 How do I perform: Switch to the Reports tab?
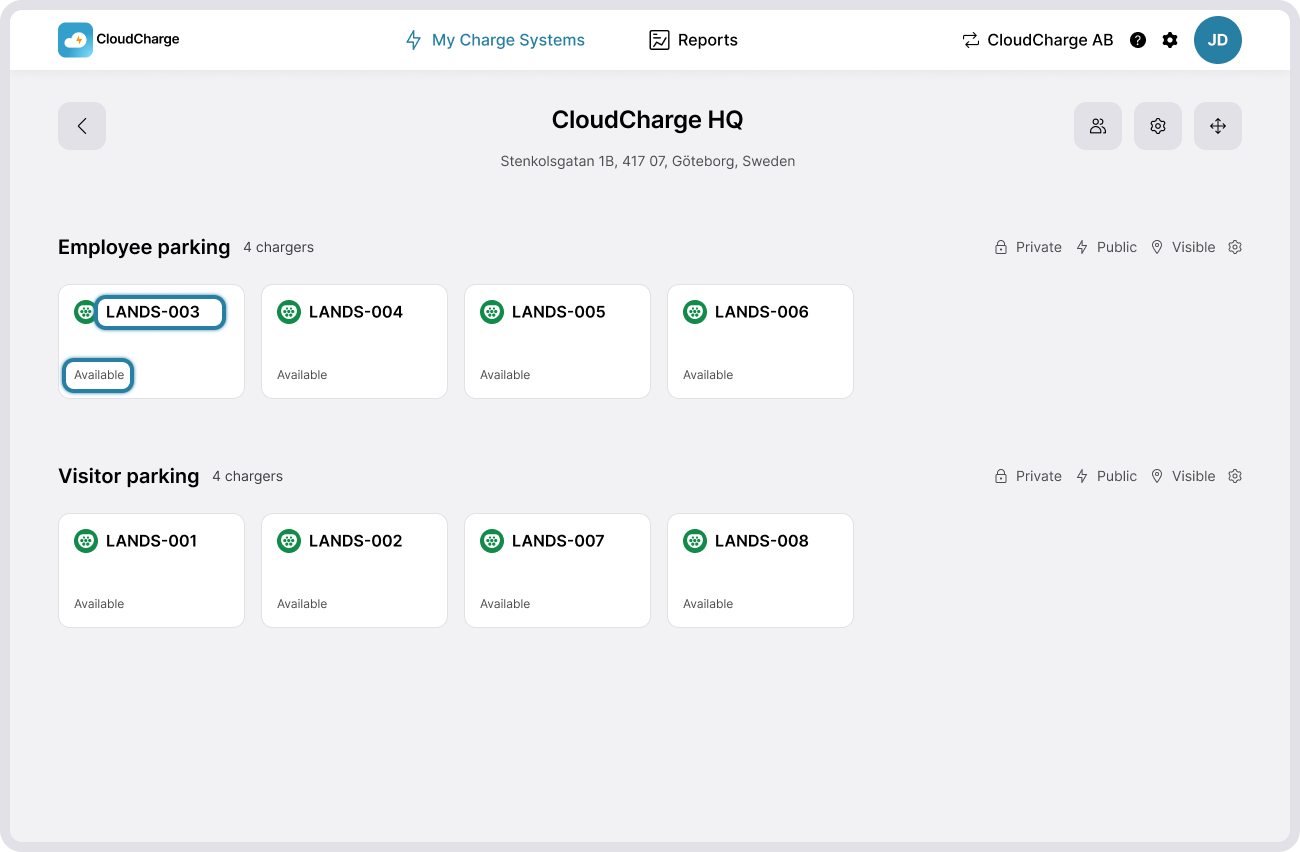coord(692,40)
